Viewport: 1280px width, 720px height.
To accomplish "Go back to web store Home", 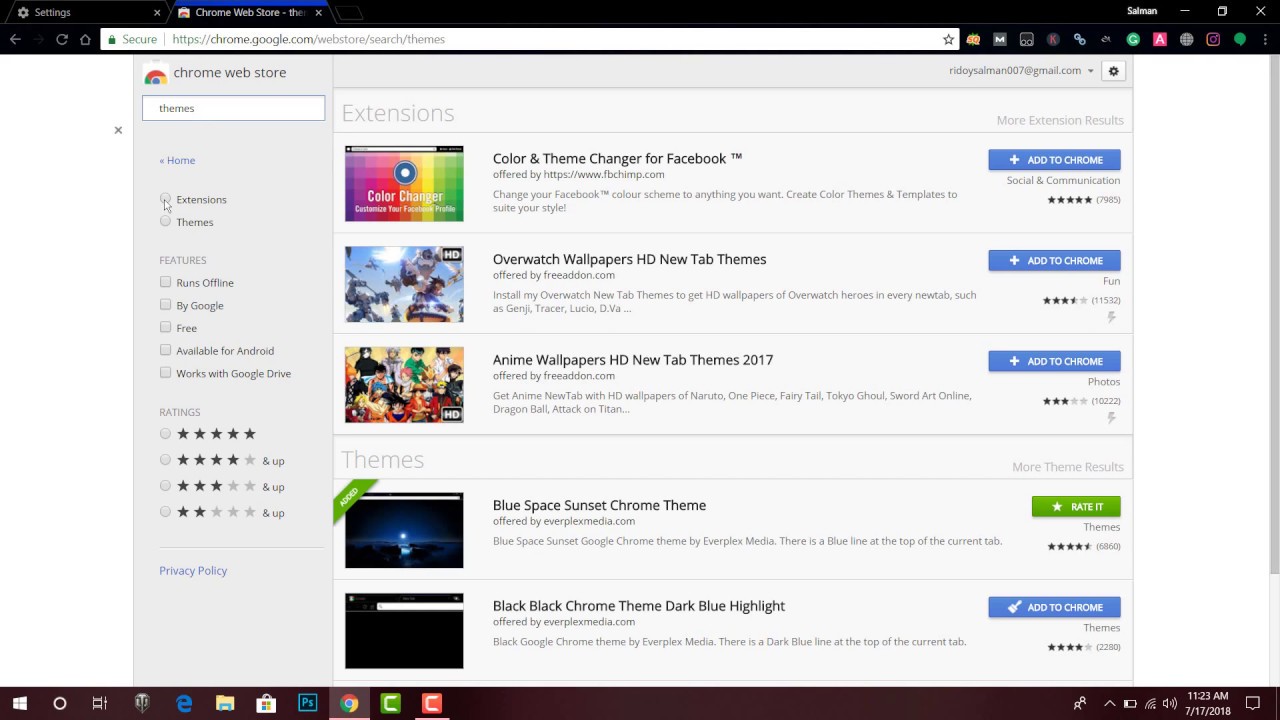I will [177, 160].
